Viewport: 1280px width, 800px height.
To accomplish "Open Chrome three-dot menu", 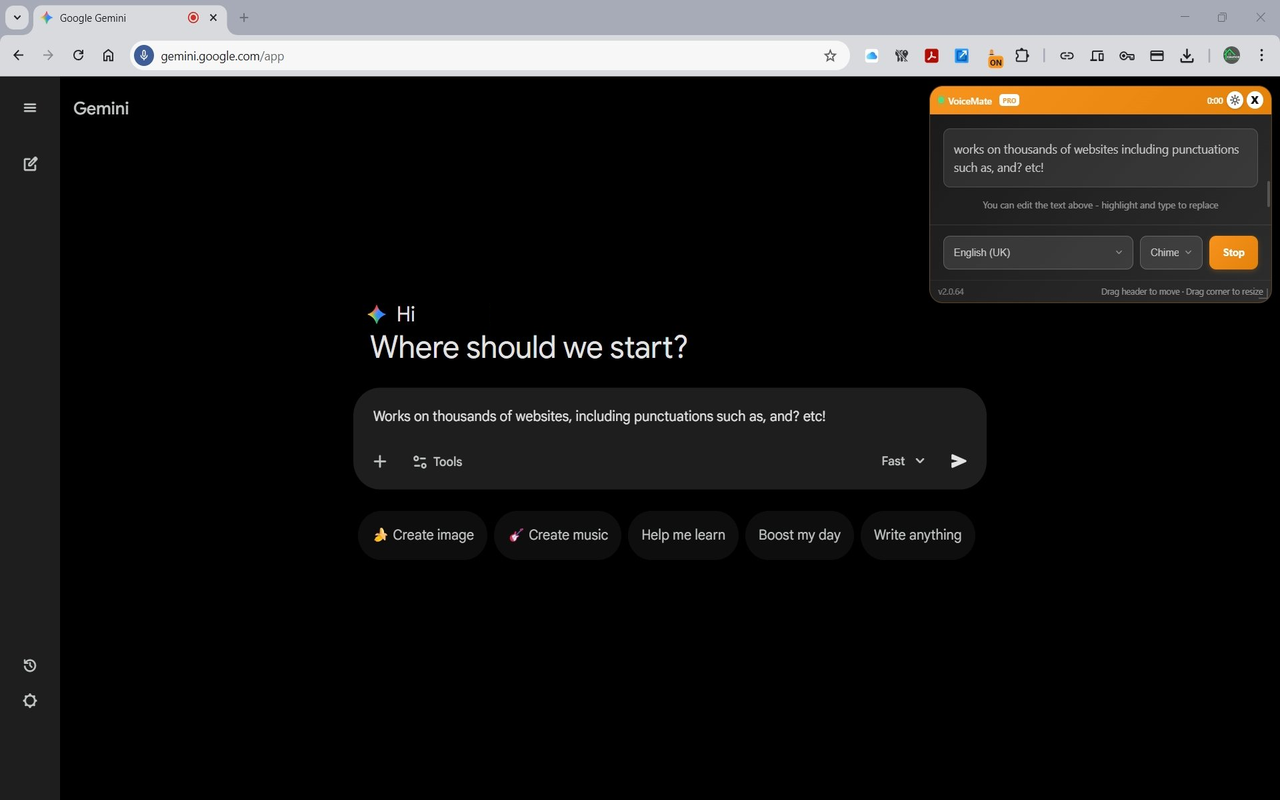I will (1262, 56).
